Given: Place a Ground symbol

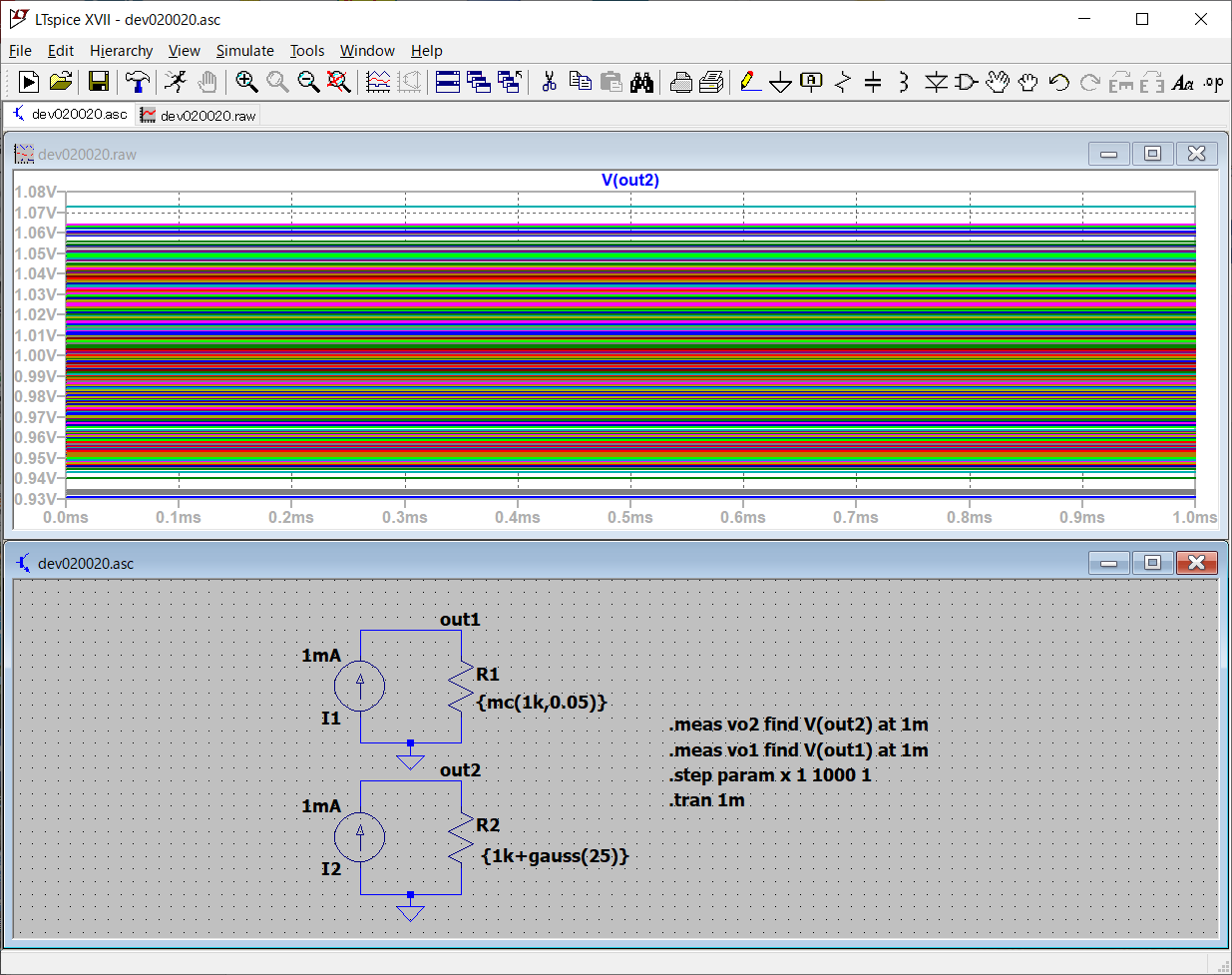Looking at the screenshot, I should pyautogui.click(x=781, y=82).
